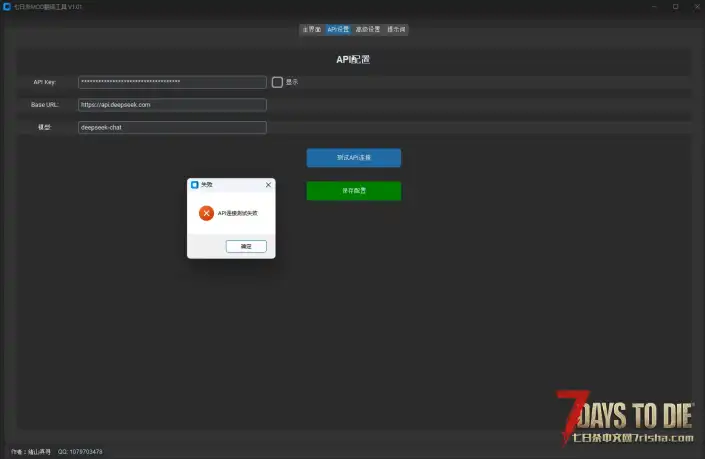The image size is (705, 459).
Task: Select the API设置 tab
Action: (338, 29)
